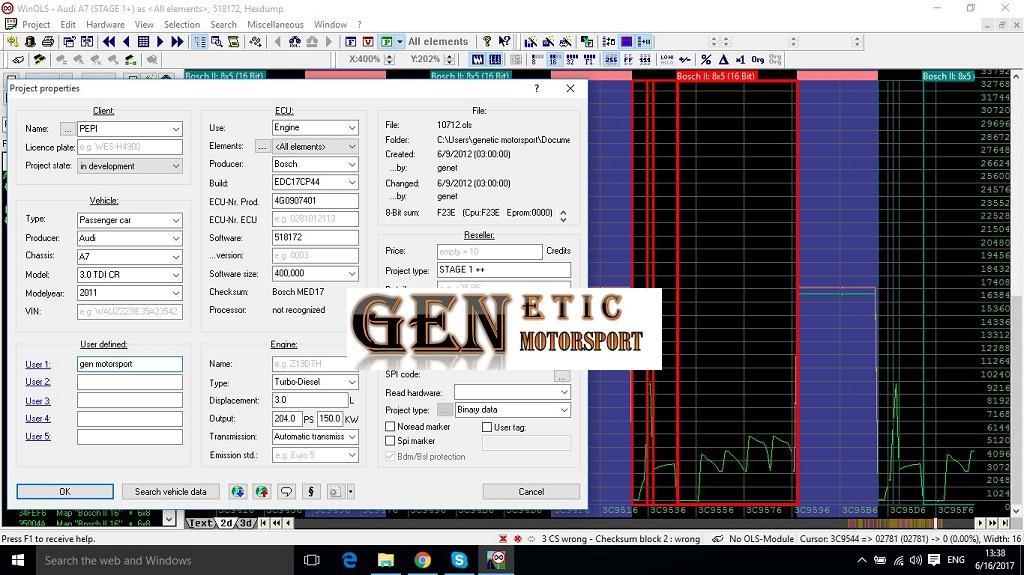
Task: Click the paragraph symbol button in dialog
Action: coord(312,491)
